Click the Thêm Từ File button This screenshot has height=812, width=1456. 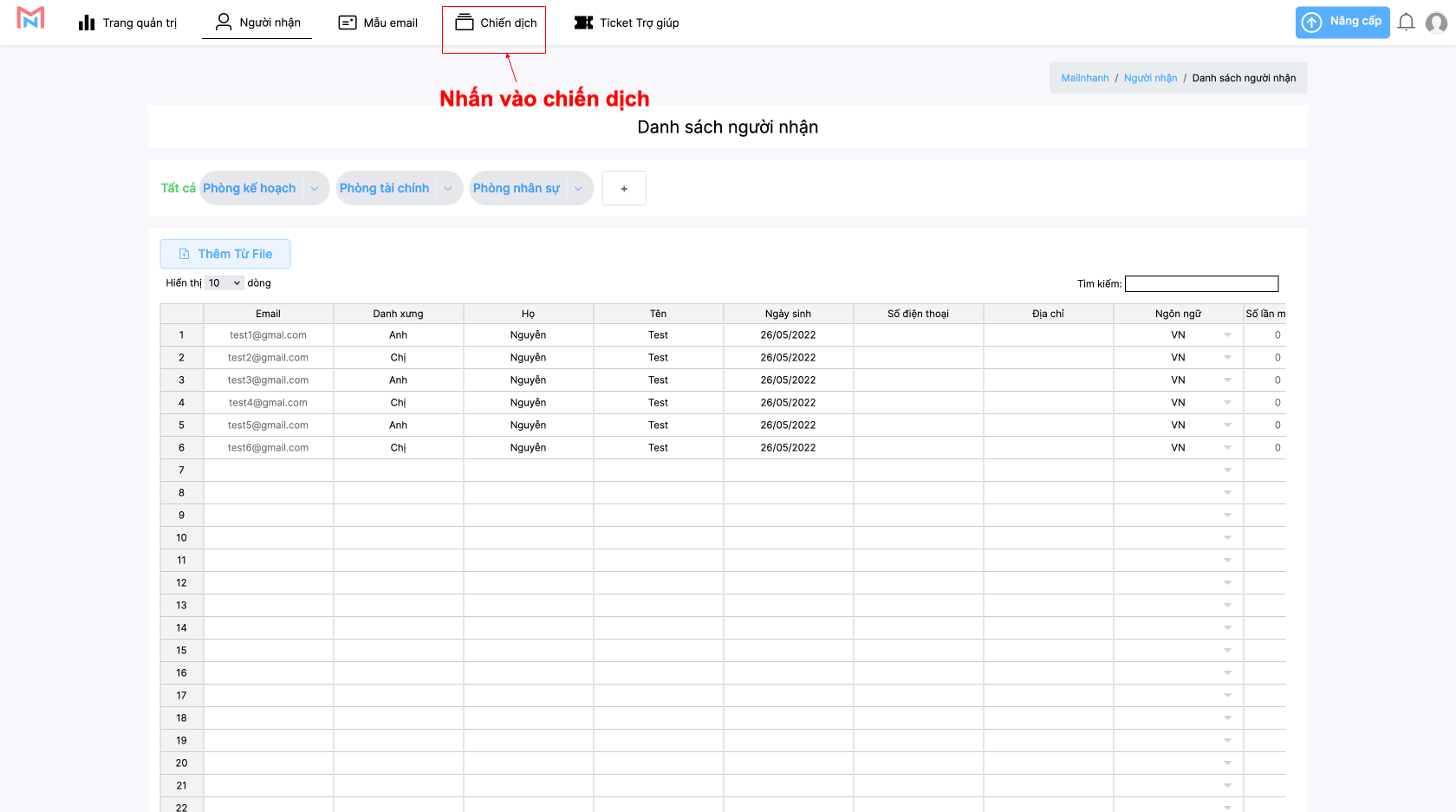[225, 254]
